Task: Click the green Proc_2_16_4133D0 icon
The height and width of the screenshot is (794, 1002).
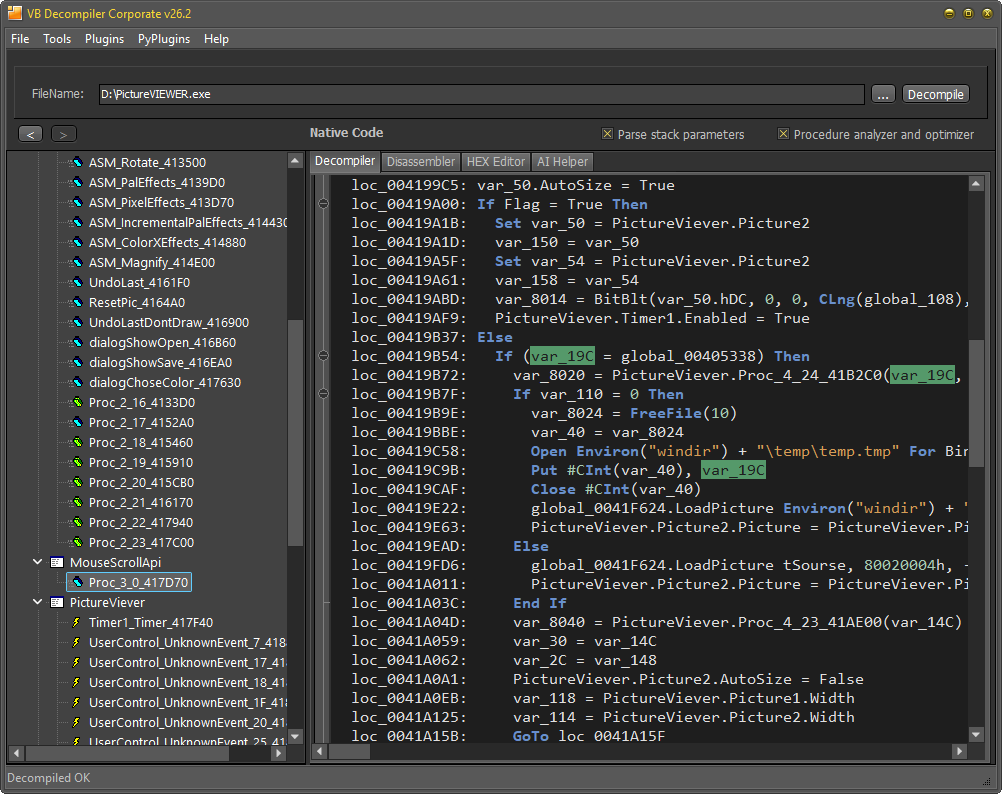Action: (77, 402)
